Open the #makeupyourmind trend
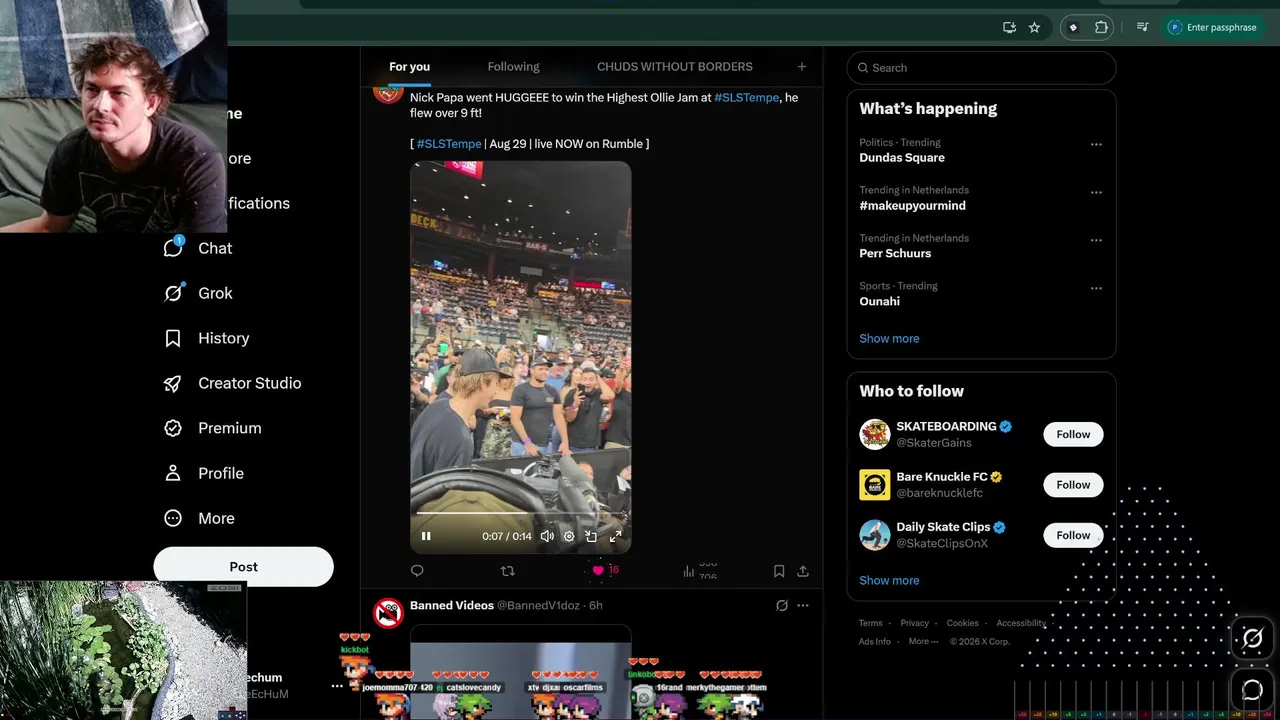 coord(912,206)
